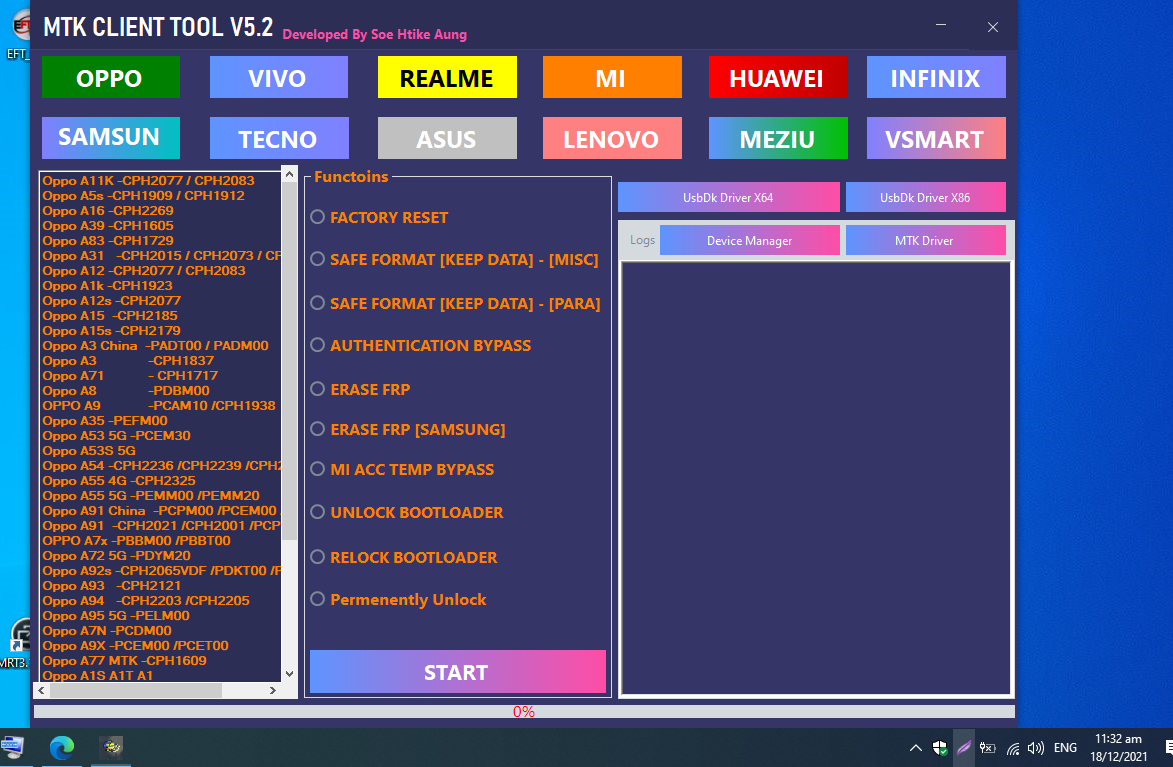This screenshot has height=767, width=1173.
Task: Choose the VIVO brand button
Action: tap(278, 77)
